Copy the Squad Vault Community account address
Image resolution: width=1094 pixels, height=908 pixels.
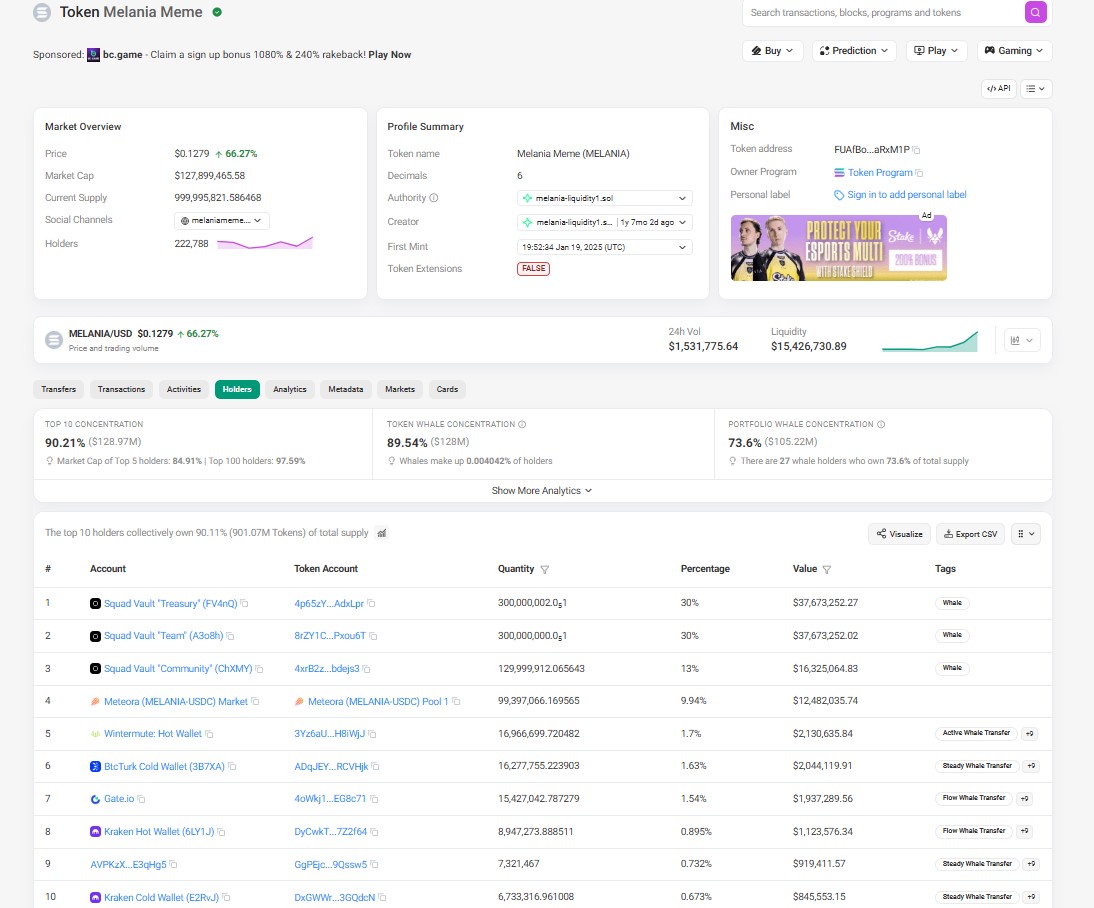tap(259, 669)
